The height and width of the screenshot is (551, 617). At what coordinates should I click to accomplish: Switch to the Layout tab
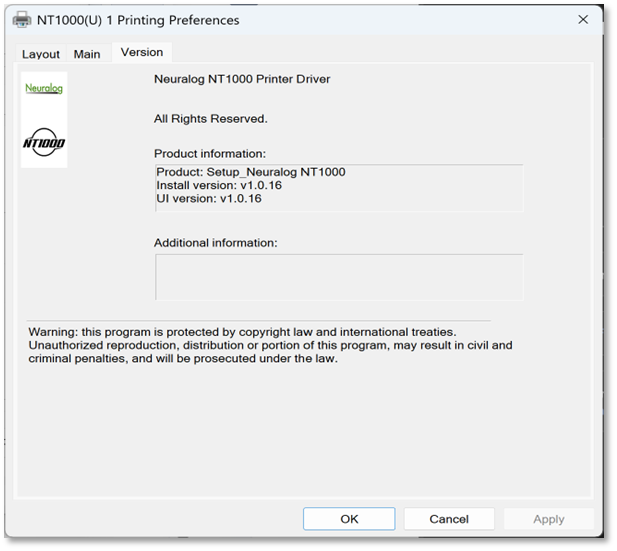[x=41, y=54]
